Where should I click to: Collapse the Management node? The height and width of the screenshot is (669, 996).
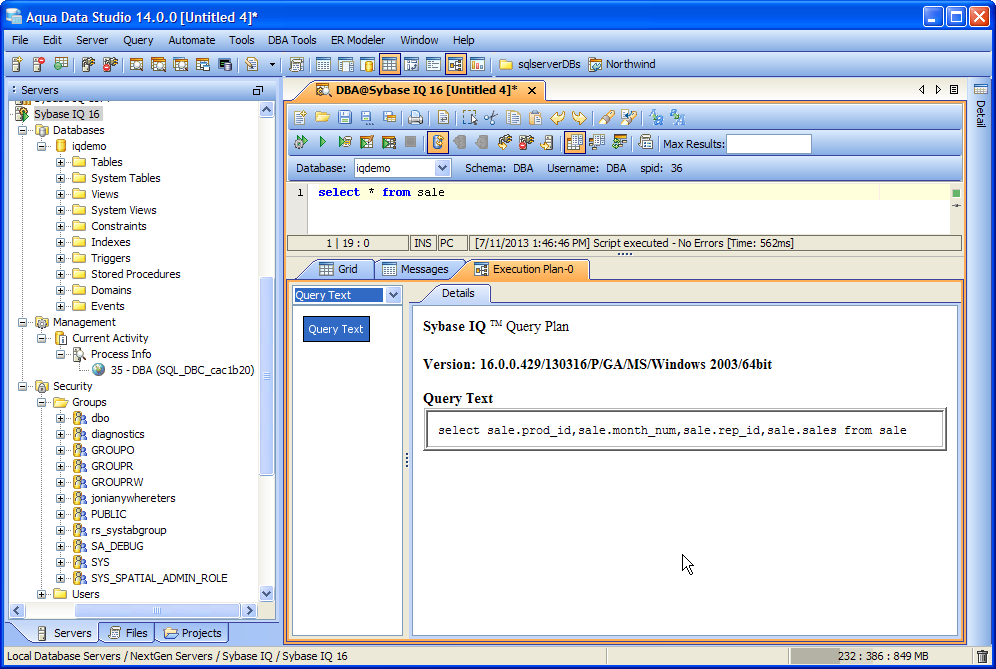pyautogui.click(x=22, y=322)
